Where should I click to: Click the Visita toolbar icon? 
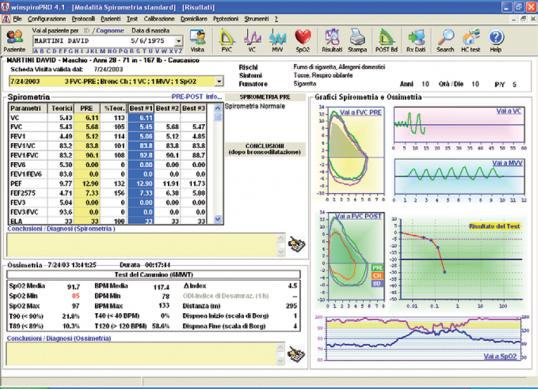[x=197, y=40]
